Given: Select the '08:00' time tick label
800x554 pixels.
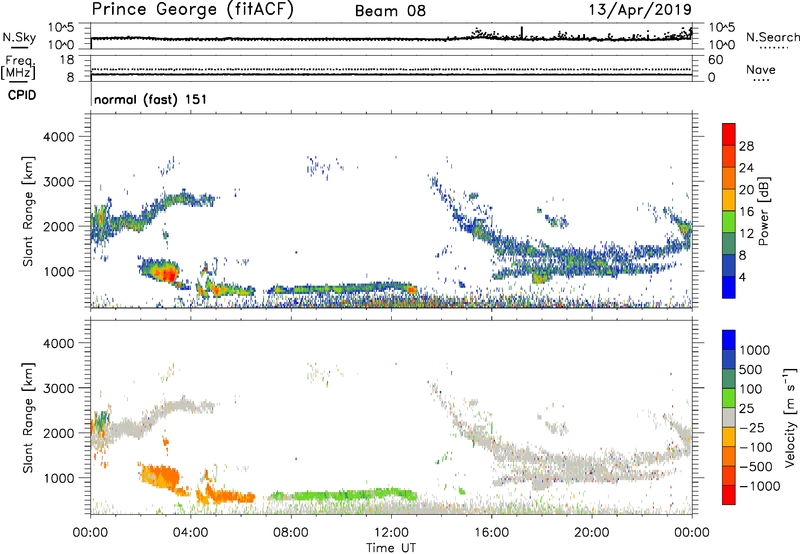Looking at the screenshot, I should [x=290, y=533].
